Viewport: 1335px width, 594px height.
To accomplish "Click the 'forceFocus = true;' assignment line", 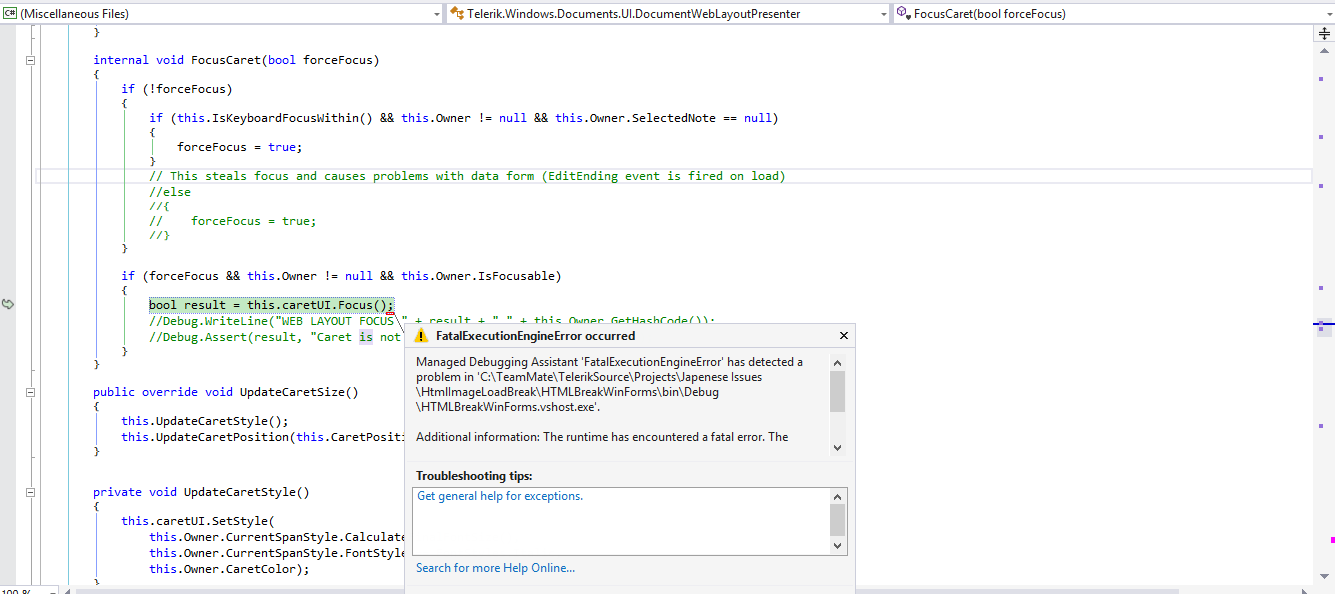I will tap(239, 147).
